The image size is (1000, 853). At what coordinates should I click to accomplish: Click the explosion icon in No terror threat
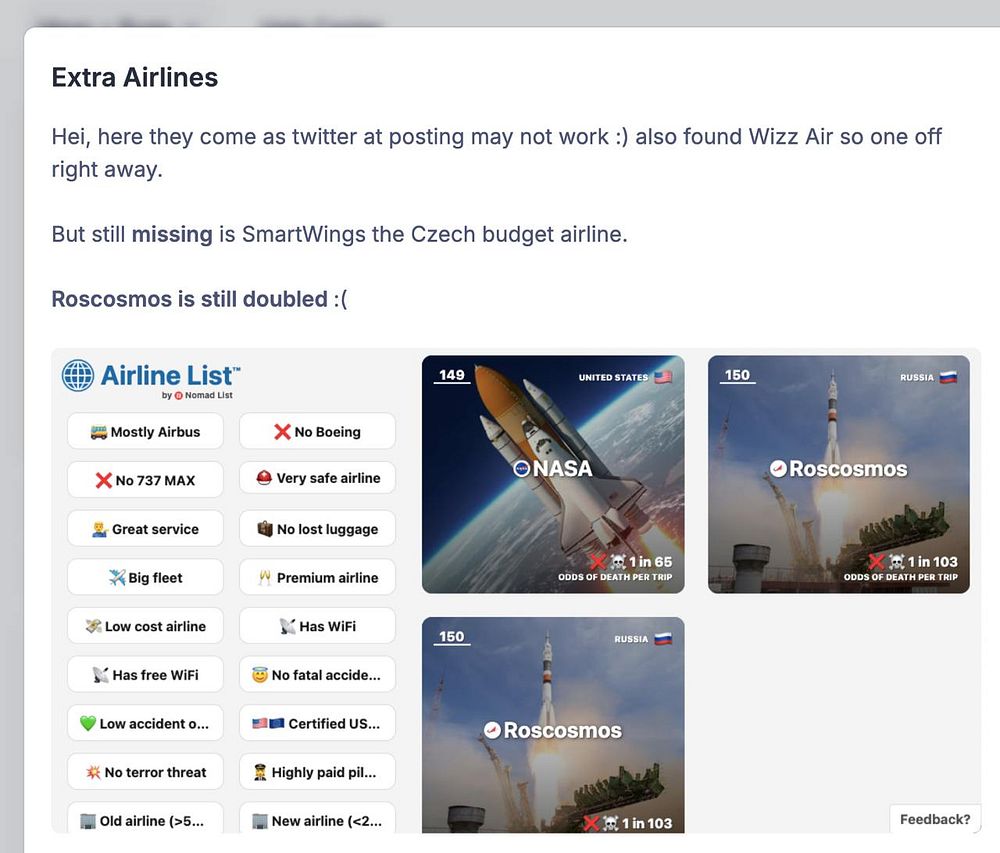[x=93, y=772]
